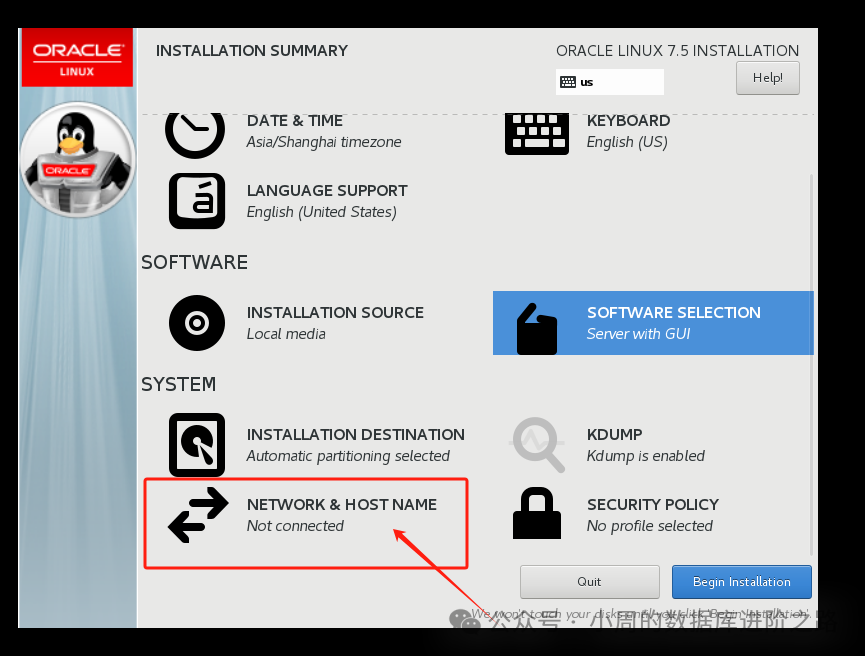Click 'Automatic partitioning selected' text
865x656 pixels.
348,456
